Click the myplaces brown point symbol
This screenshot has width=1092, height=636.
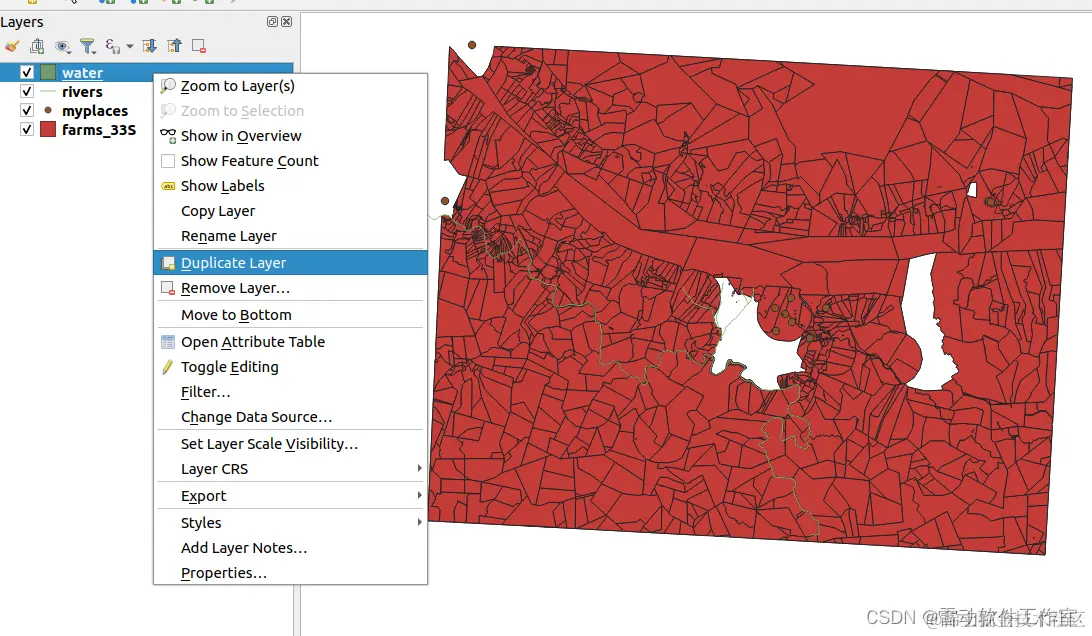48,110
